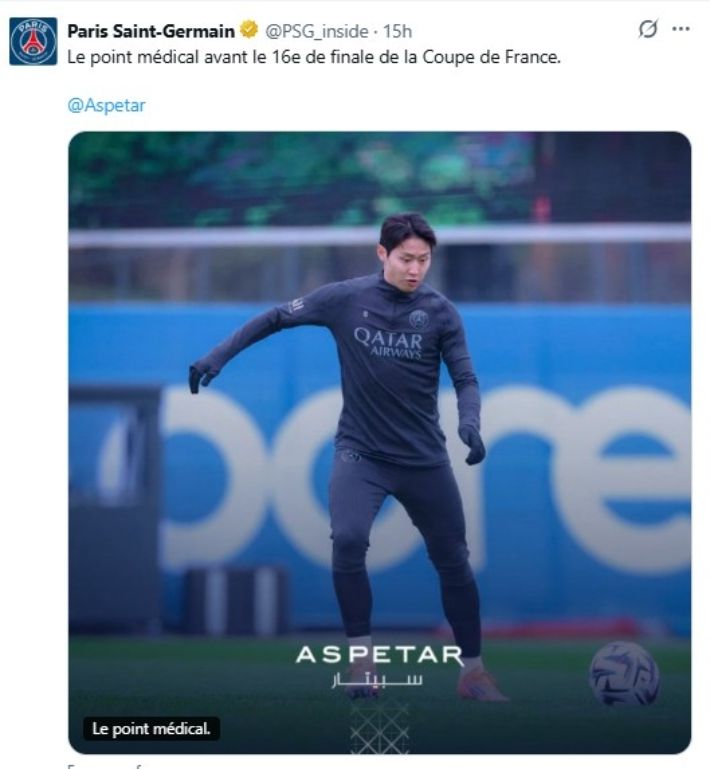Show the 'Le point médical.' image description badge
This screenshot has height=769, width=710.
pyautogui.click(x=150, y=729)
